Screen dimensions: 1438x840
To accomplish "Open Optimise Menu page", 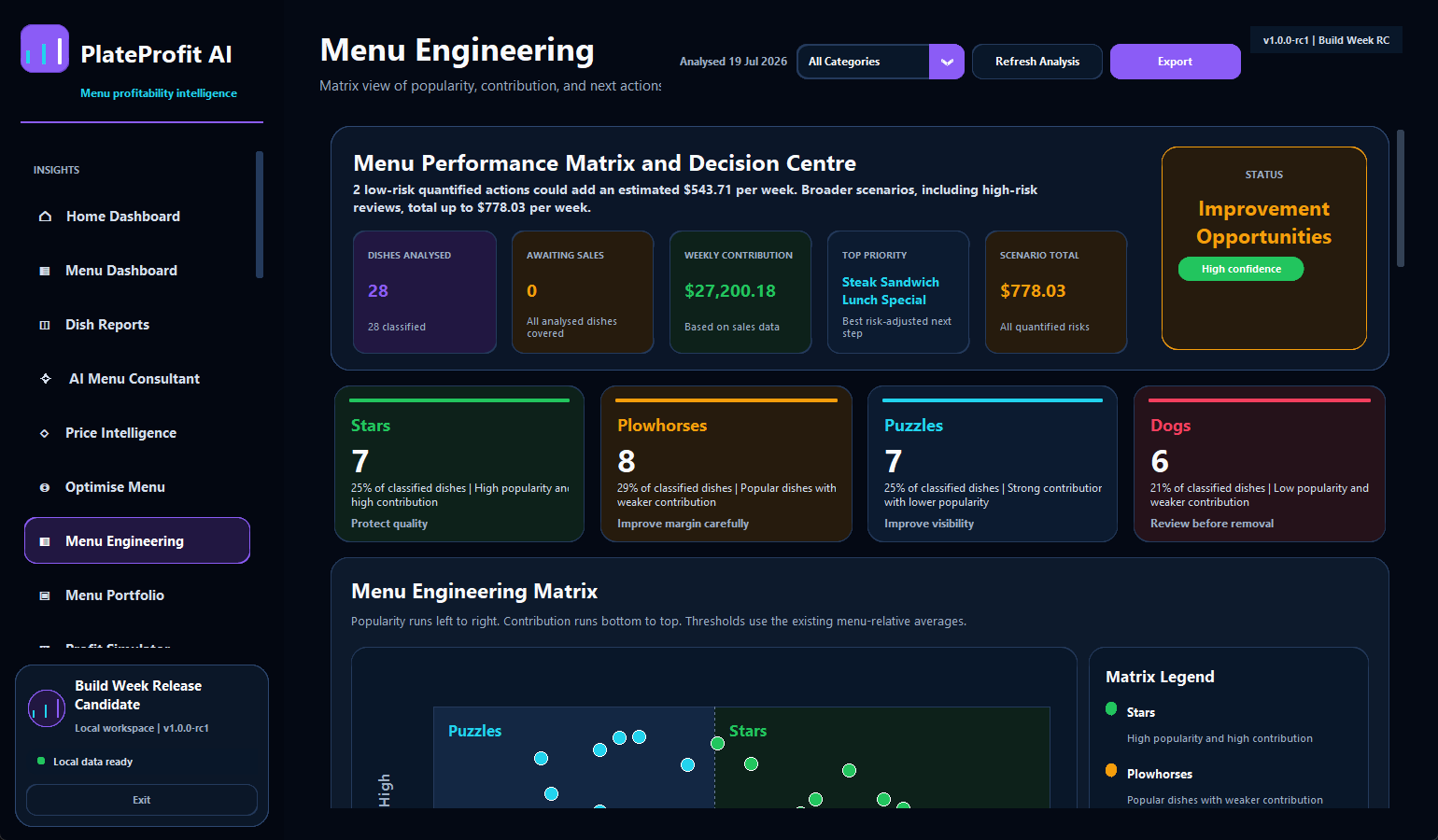I will (137, 487).
